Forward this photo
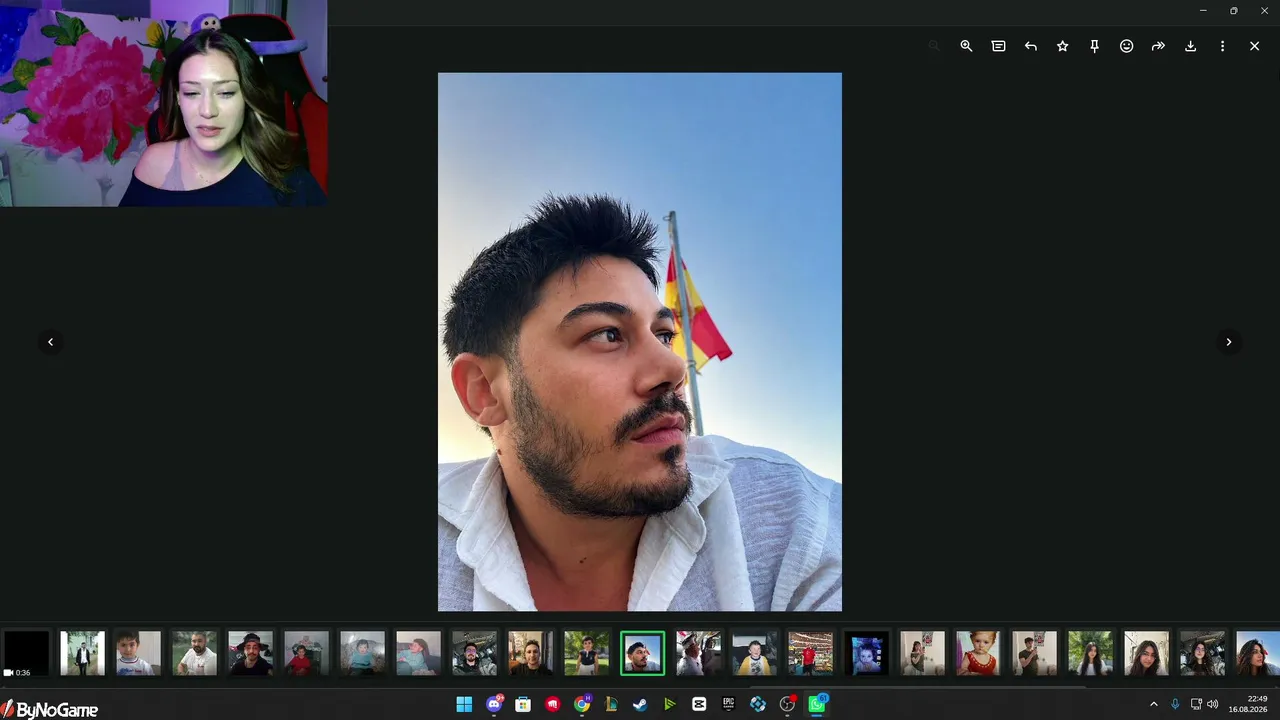This screenshot has width=1280, height=720. (x=1158, y=46)
